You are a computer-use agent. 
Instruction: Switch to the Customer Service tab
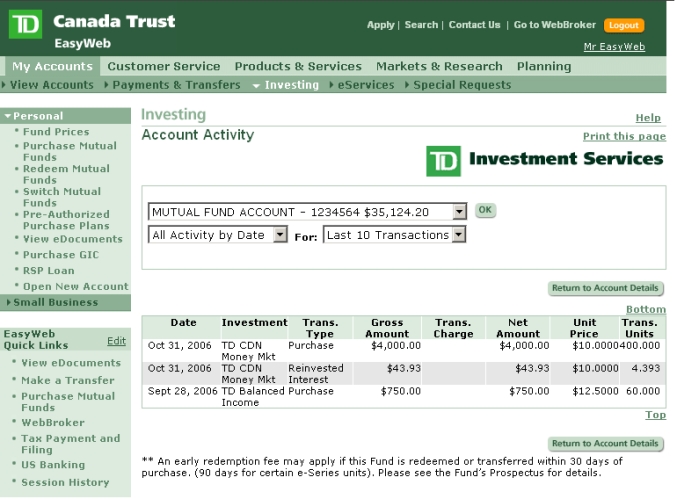[164, 66]
